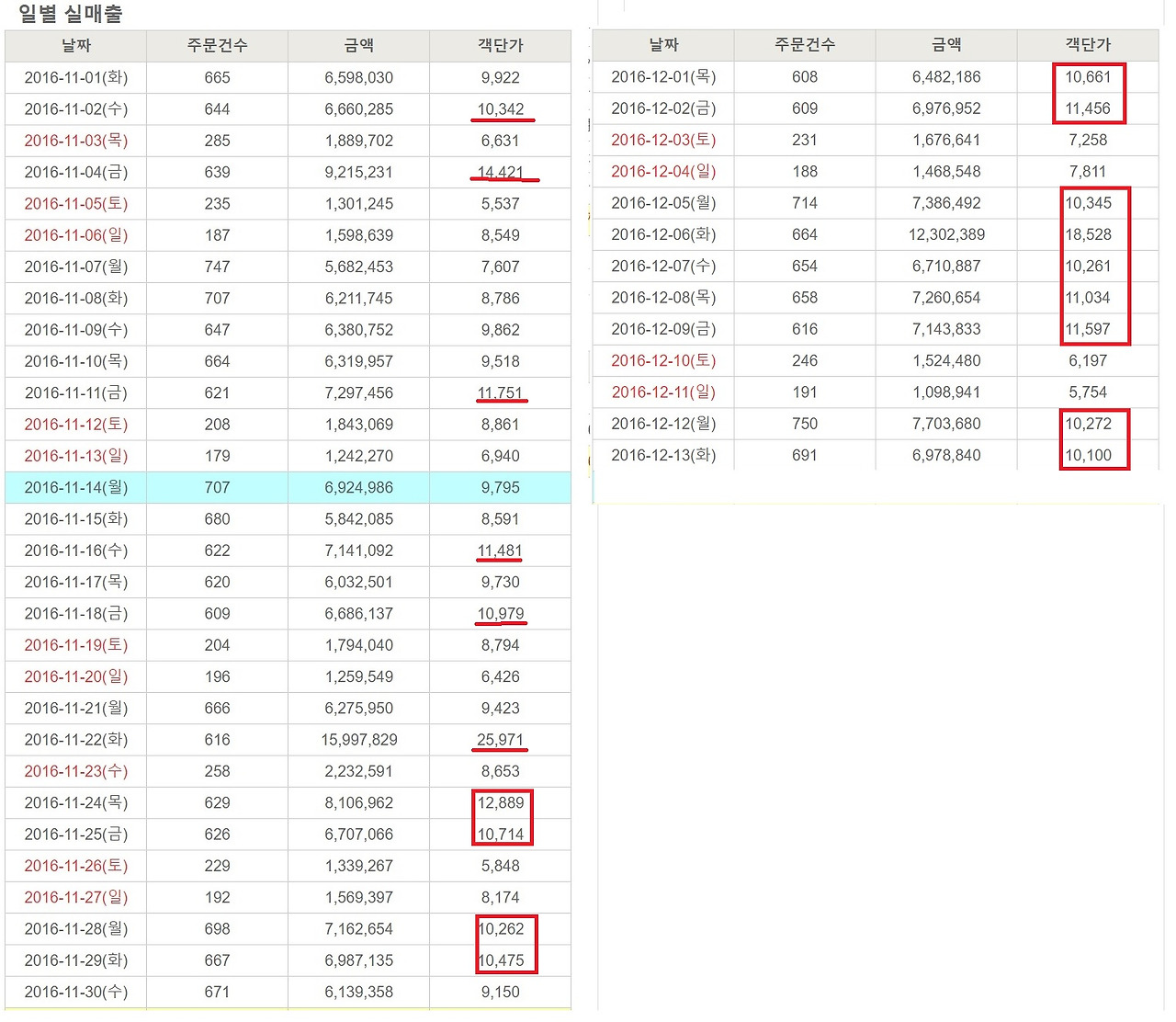The height and width of the screenshot is (1022, 1176).
Task: Click the date 2016-11-26(토)
Action: click(76, 866)
